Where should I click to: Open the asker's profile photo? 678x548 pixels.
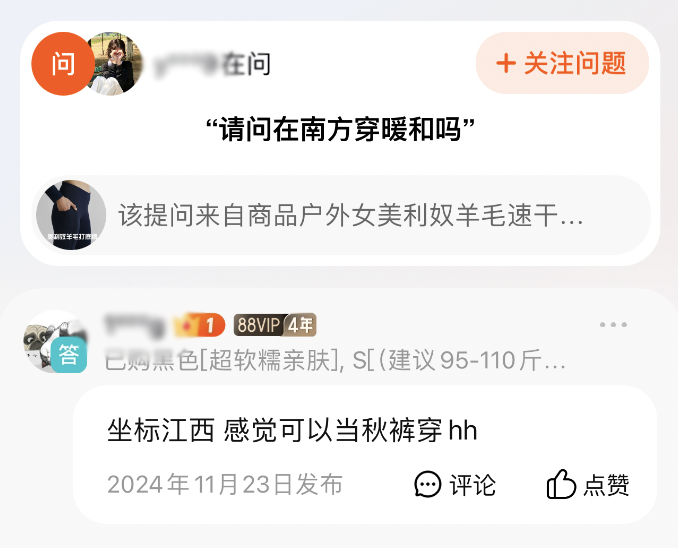tap(117, 64)
